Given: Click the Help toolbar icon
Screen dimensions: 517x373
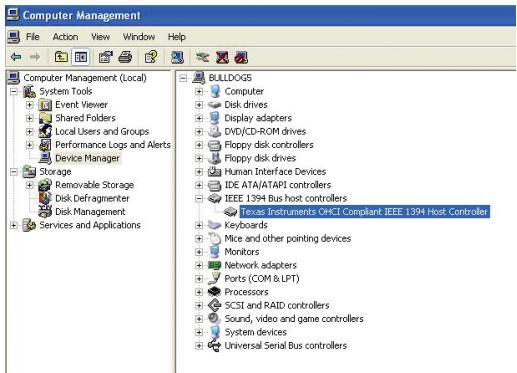Looking at the screenshot, I should pyautogui.click(x=151, y=57).
